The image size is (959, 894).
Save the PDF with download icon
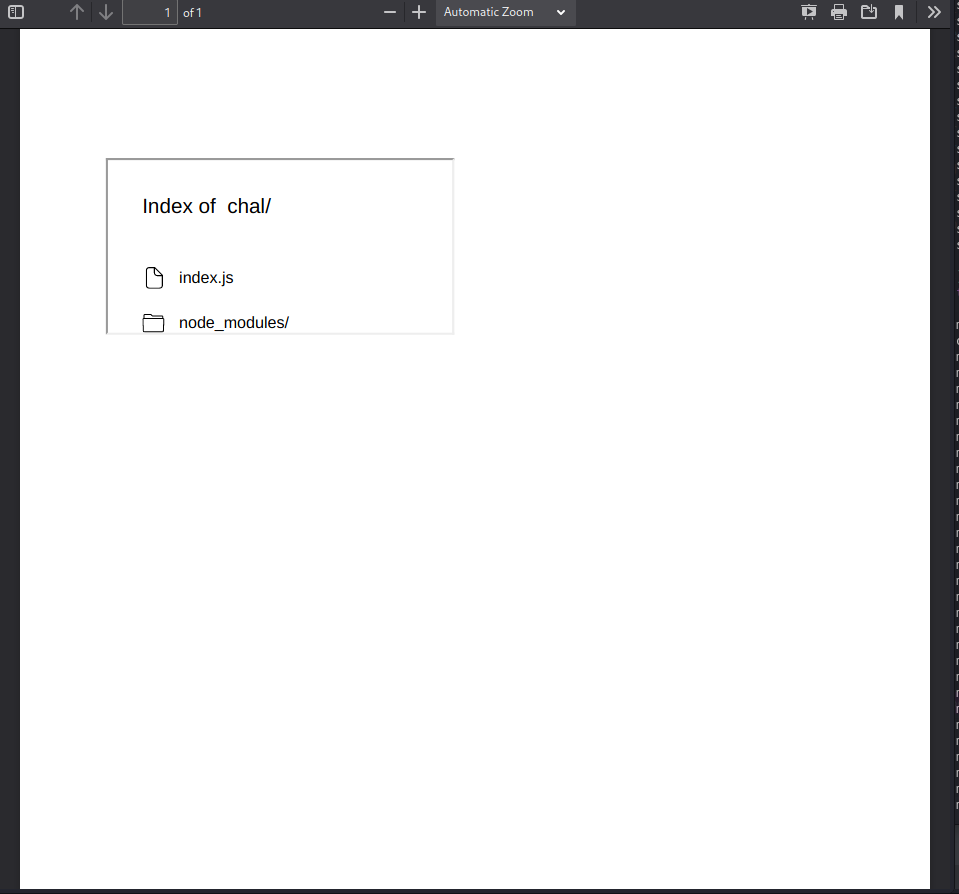[869, 12]
